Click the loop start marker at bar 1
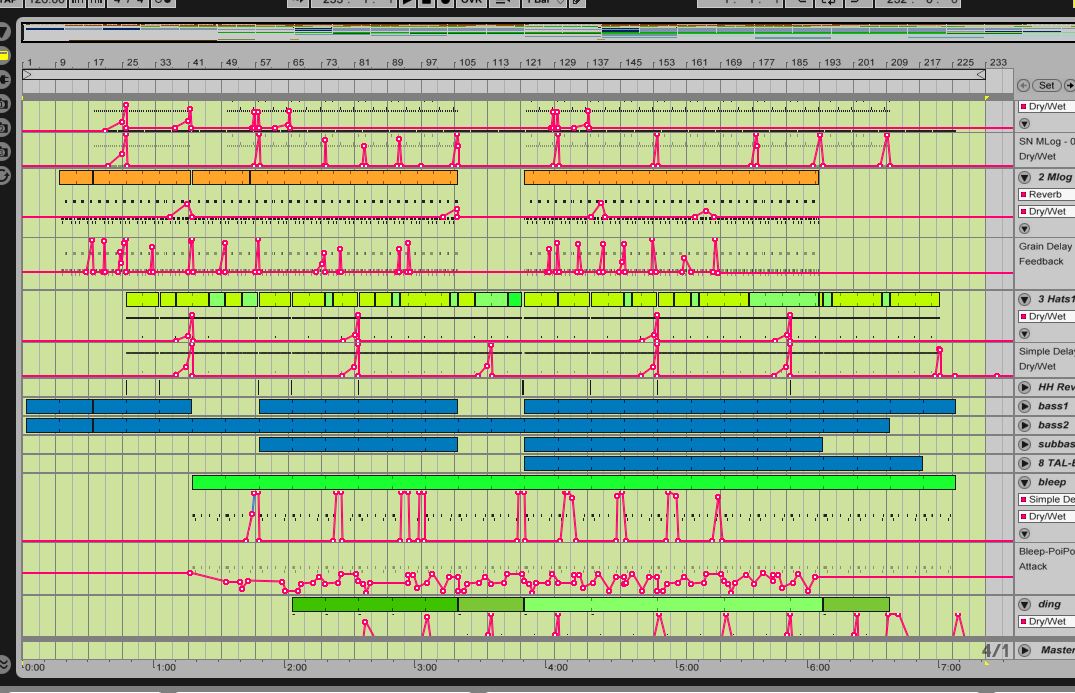1075x693 pixels. tap(27, 74)
